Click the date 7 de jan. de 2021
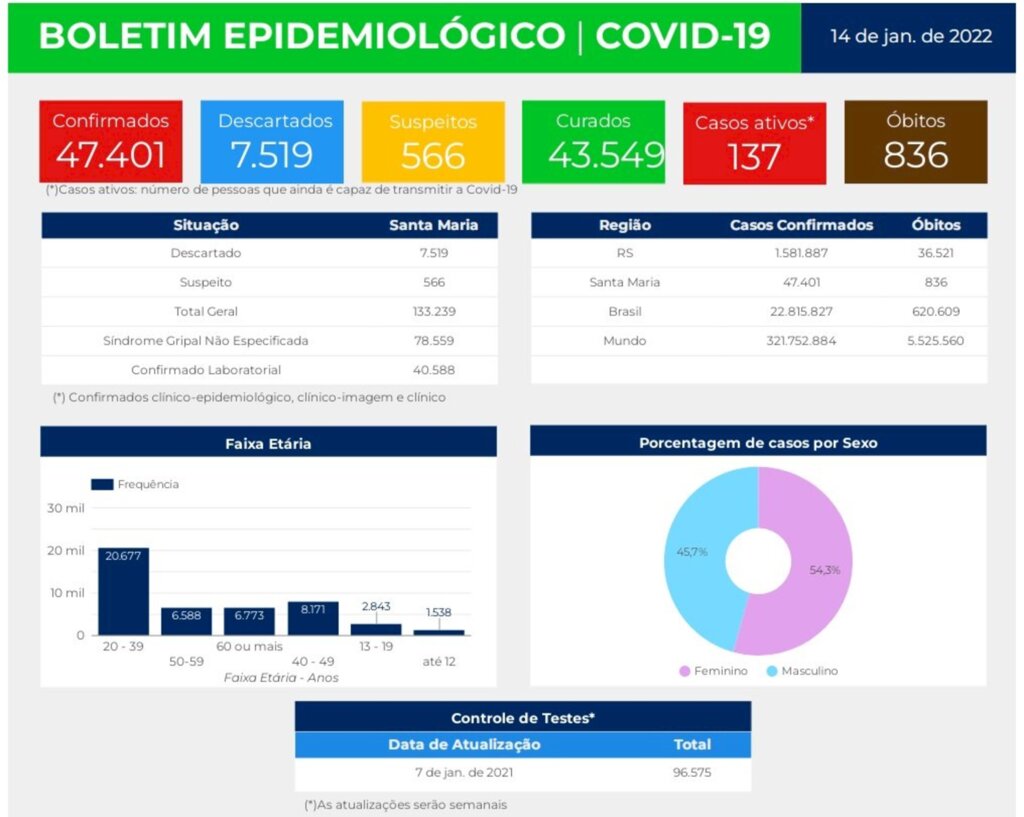This screenshot has width=1024, height=817. click(x=464, y=773)
